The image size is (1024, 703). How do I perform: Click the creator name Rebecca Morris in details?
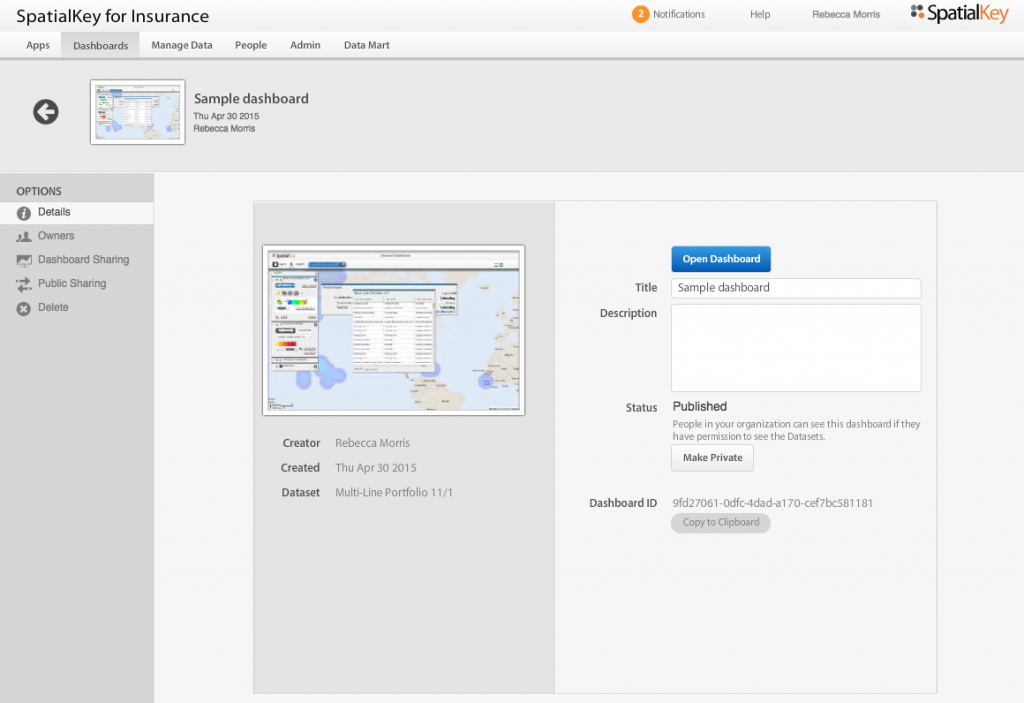[372, 443]
